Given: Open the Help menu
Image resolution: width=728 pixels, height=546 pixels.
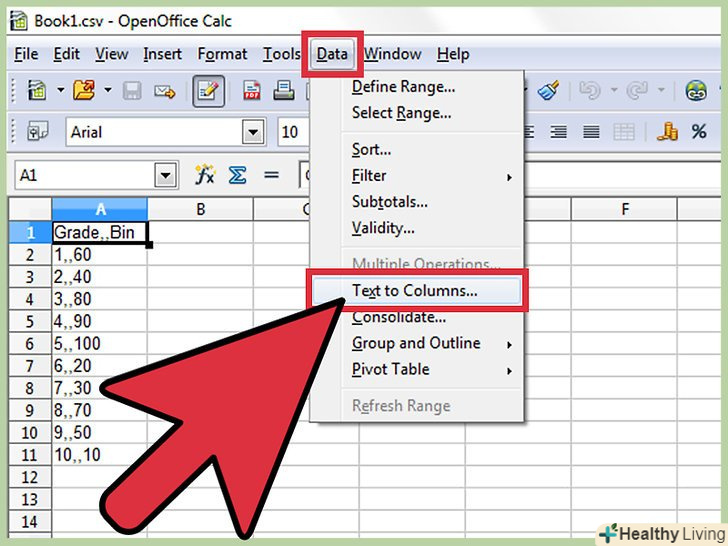Looking at the screenshot, I should click(453, 54).
